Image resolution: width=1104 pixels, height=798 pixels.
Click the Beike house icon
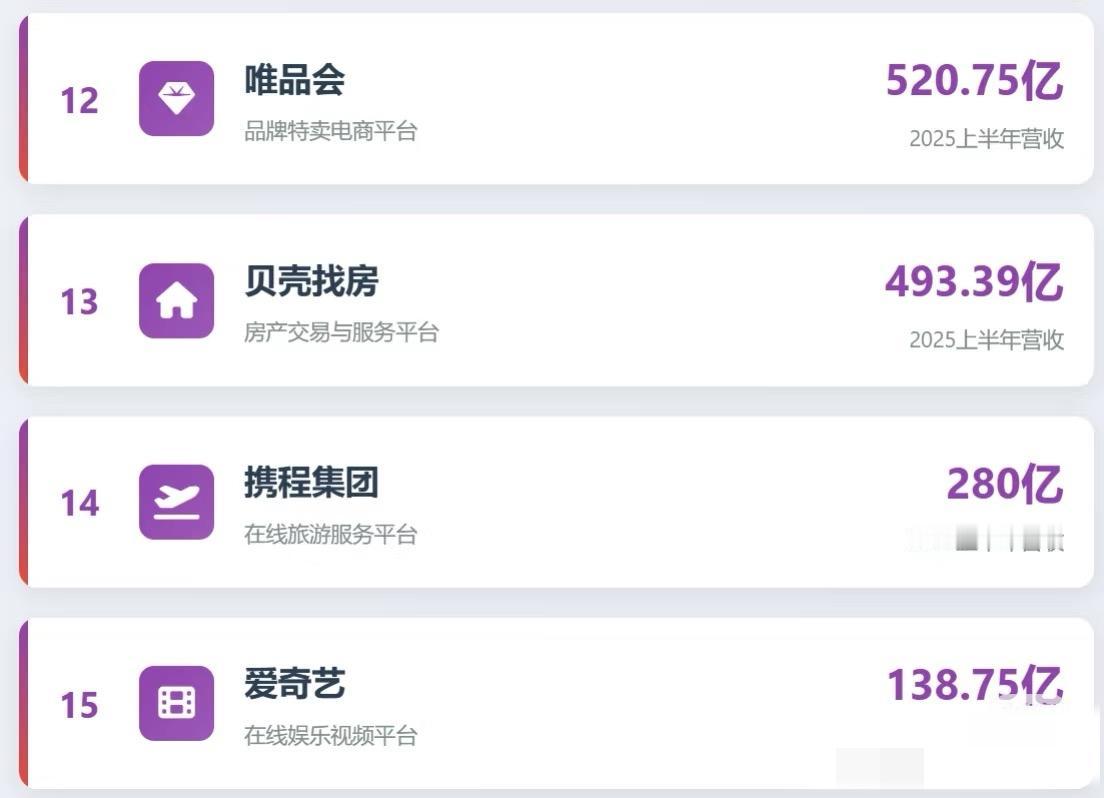tap(176, 300)
